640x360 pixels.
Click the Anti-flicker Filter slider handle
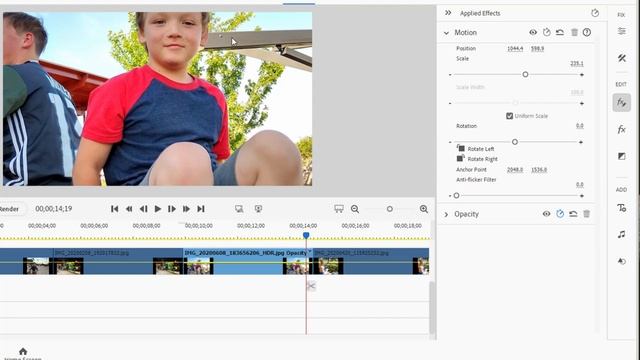[x=456, y=196]
